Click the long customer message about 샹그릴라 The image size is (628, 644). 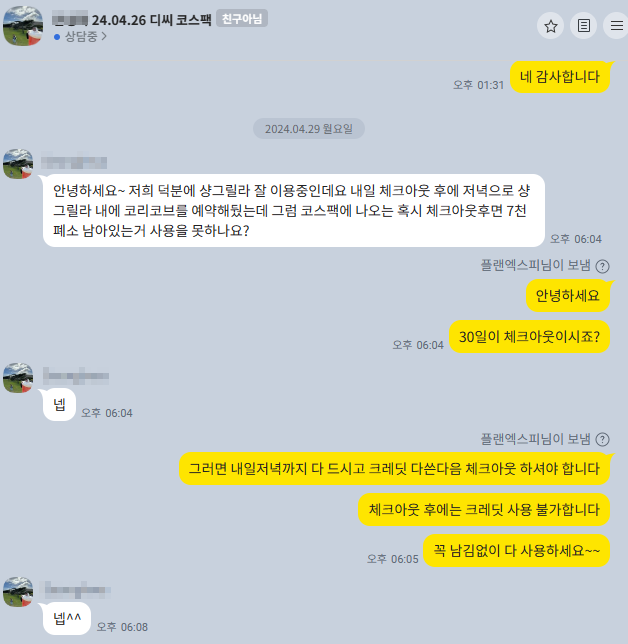click(294, 210)
